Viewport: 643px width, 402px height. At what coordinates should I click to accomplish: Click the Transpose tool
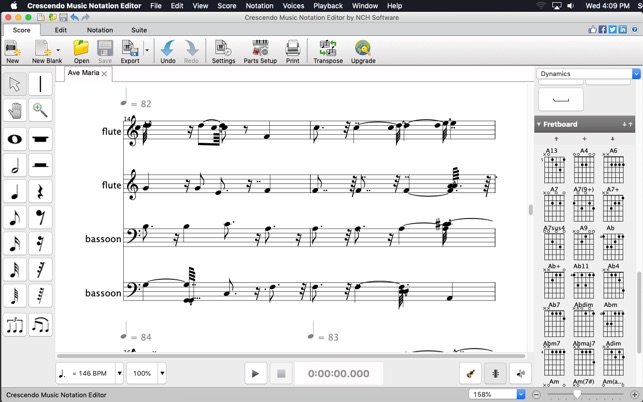328,52
